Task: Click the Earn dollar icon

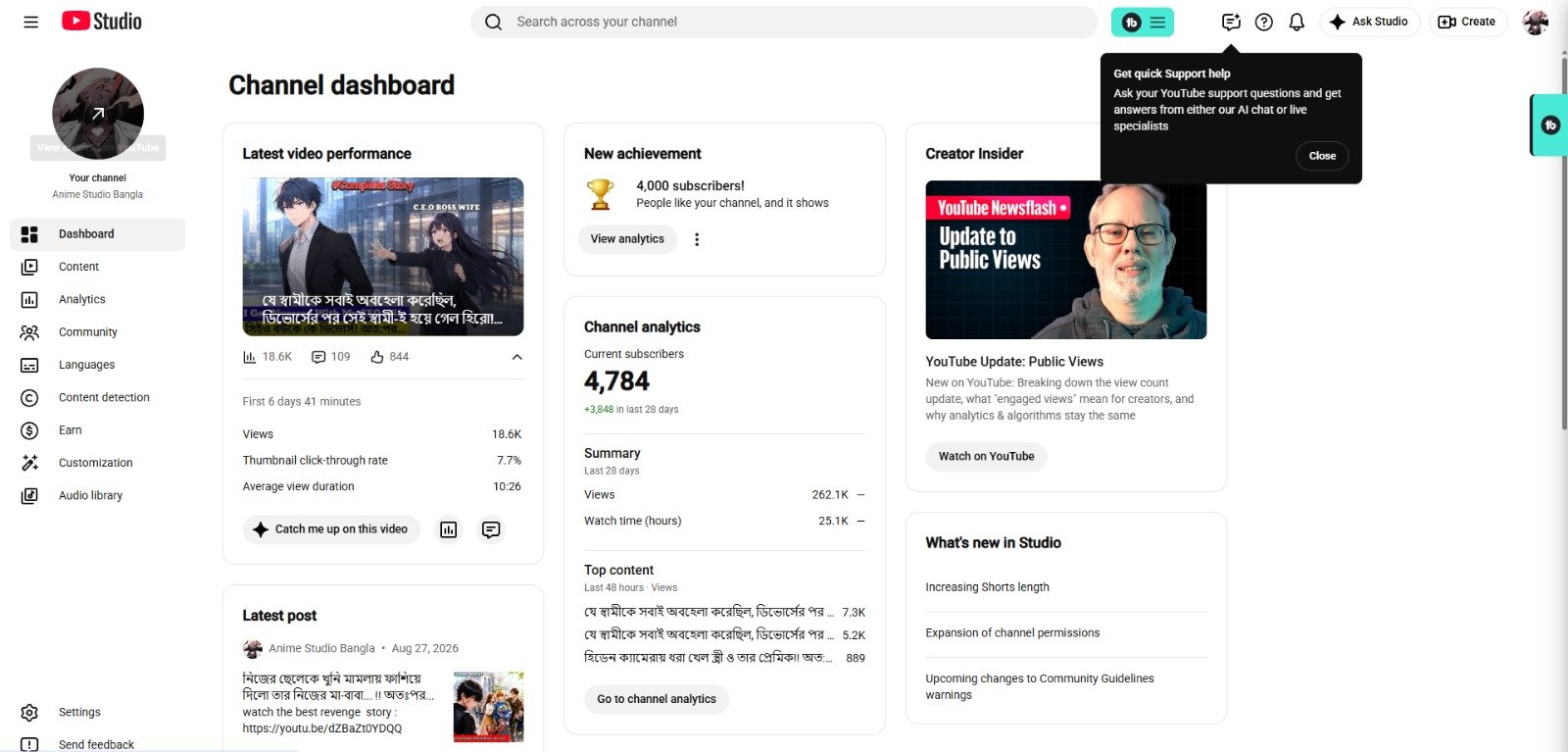Action: pos(29,430)
